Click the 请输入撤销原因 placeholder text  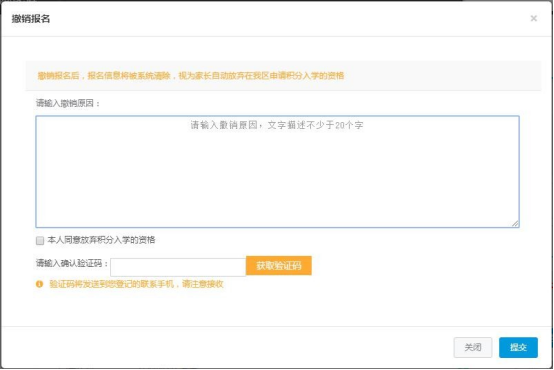[277, 125]
